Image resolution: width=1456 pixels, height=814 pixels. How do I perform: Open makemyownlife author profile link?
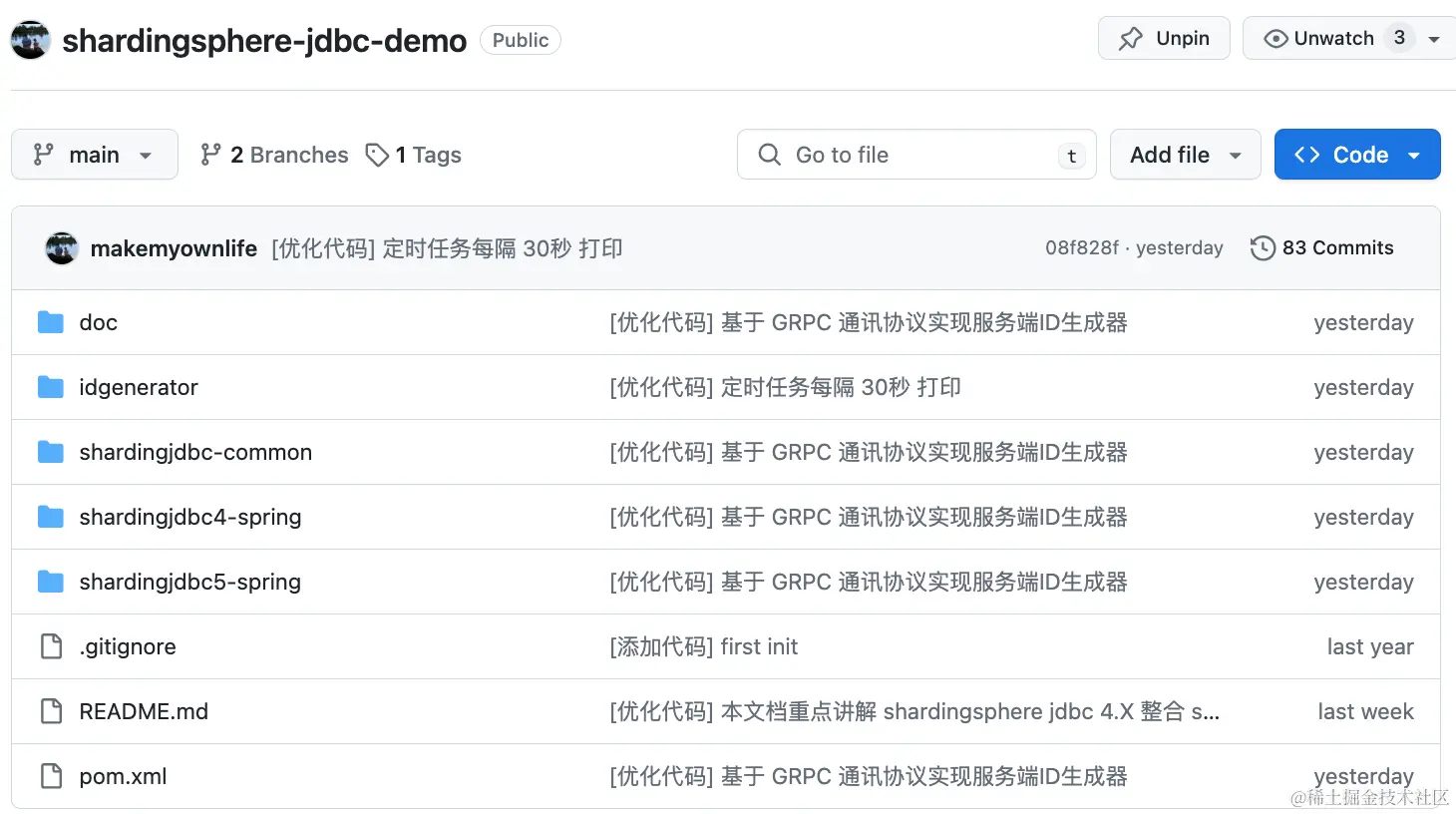tap(174, 248)
